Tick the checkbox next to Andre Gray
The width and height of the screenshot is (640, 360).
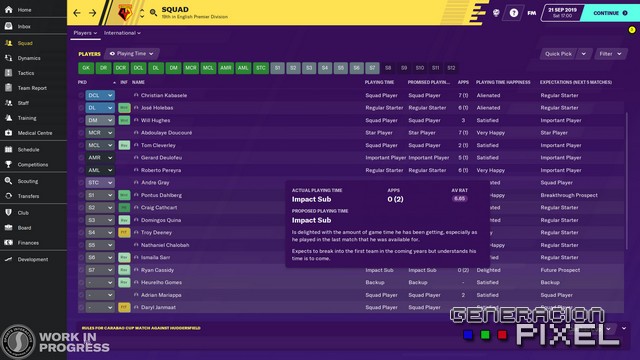(81, 183)
